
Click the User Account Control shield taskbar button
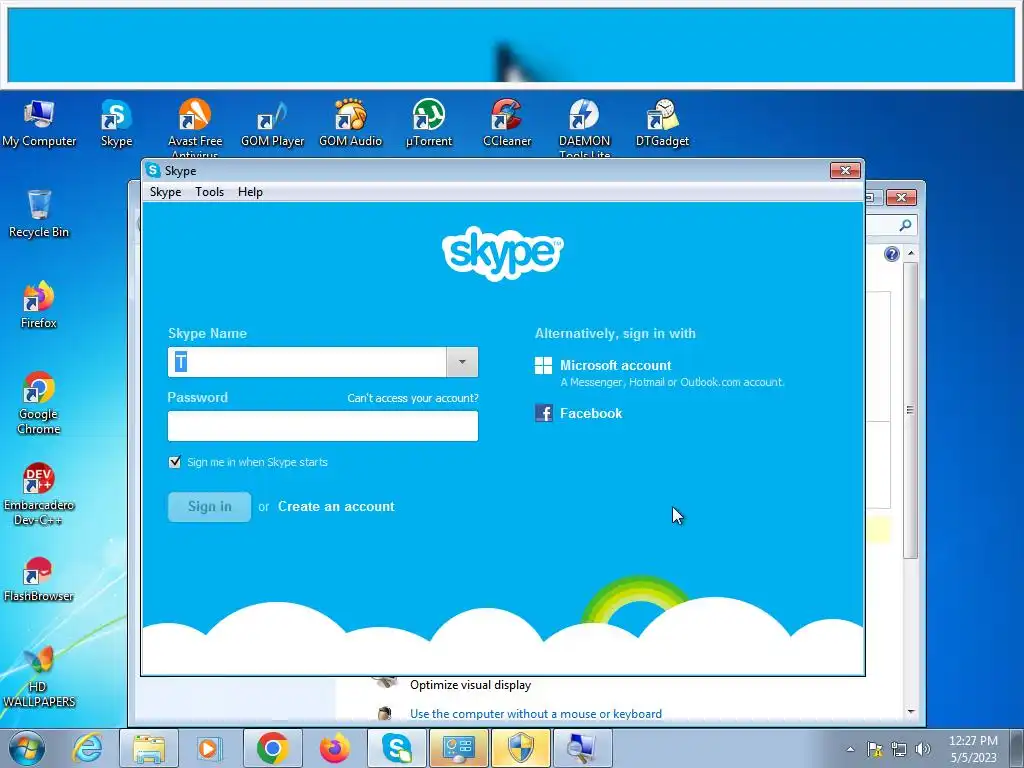coord(520,748)
